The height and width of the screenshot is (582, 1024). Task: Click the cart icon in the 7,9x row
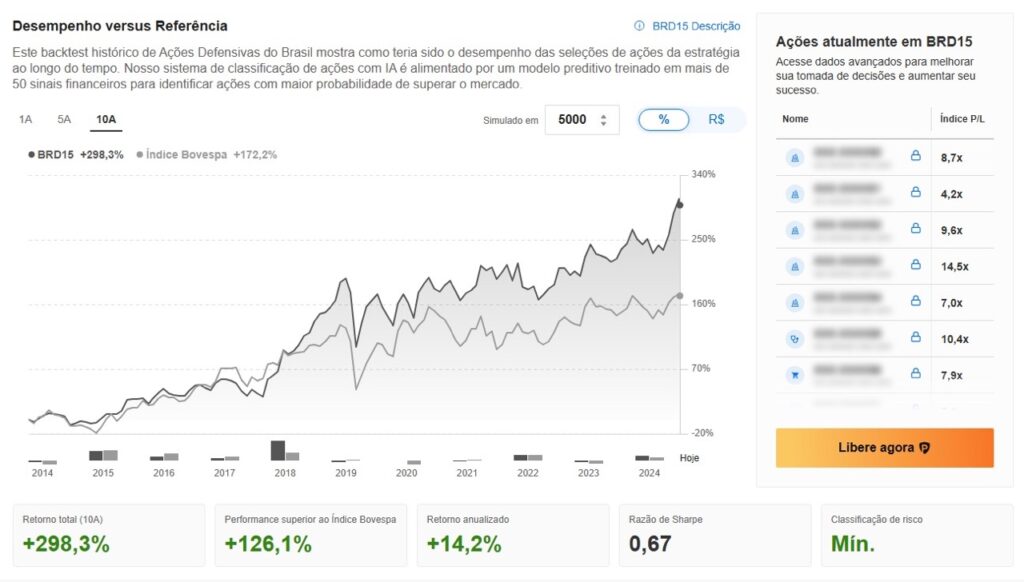[795, 375]
